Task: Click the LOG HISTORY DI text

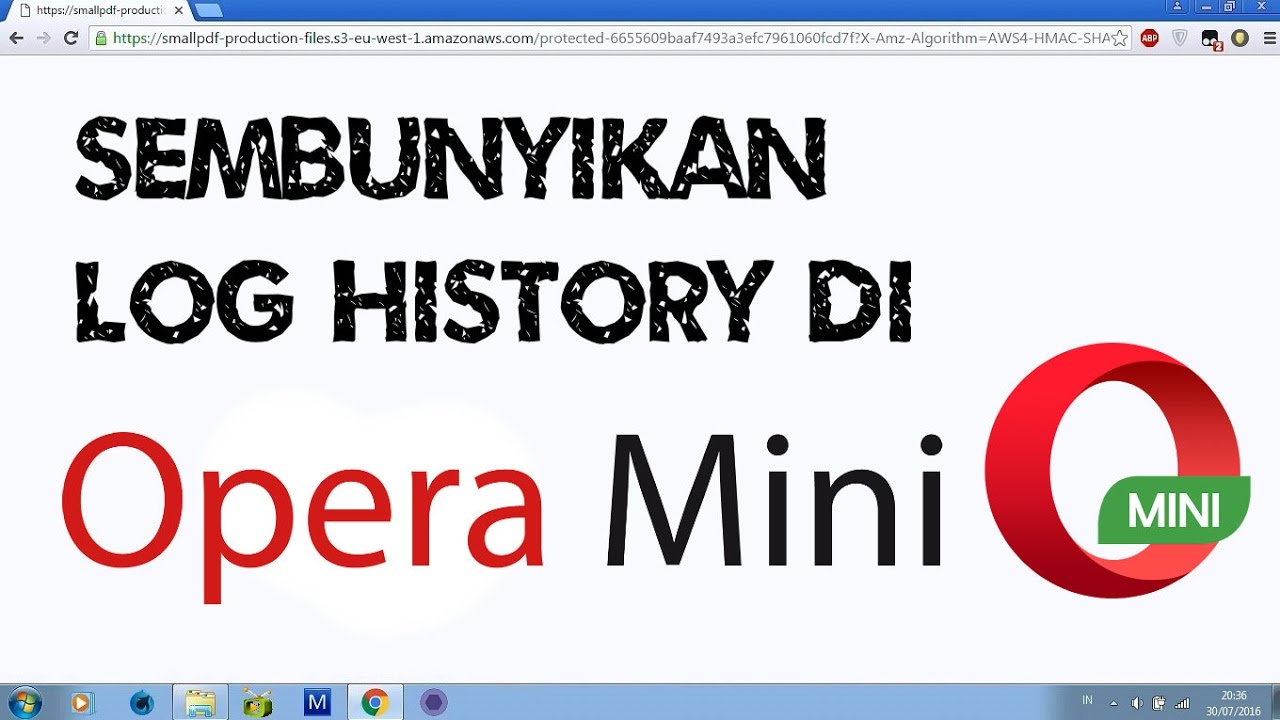Action: tap(494, 301)
